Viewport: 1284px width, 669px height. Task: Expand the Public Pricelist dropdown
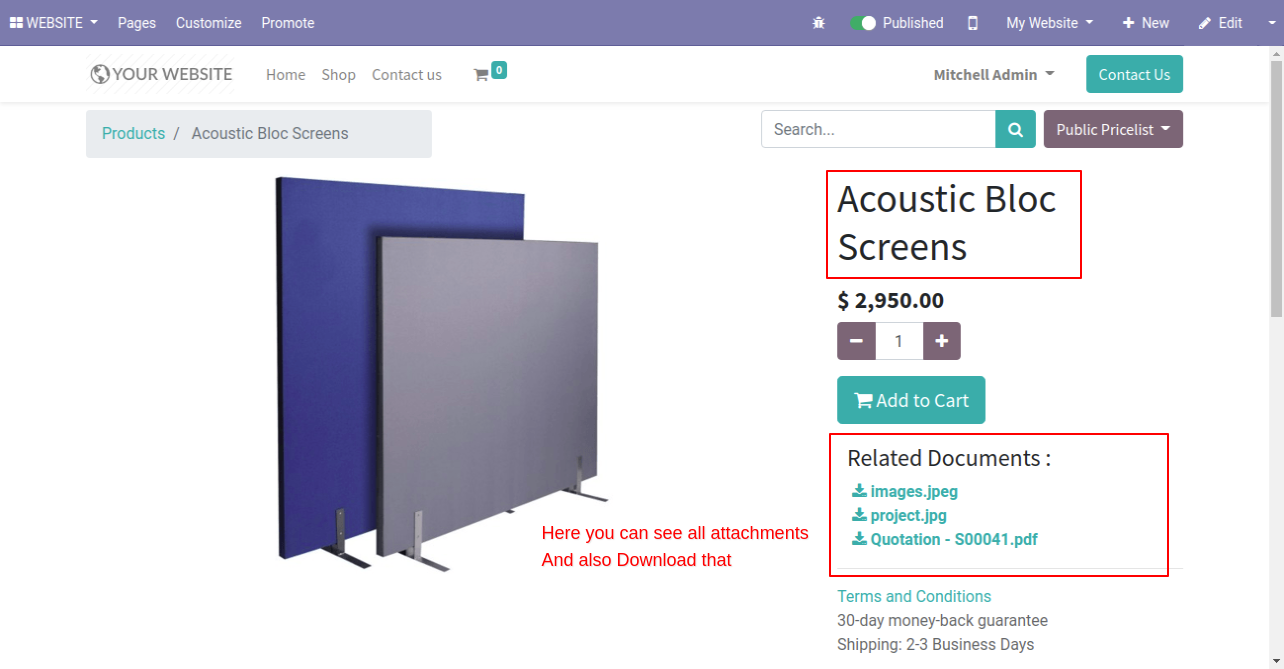[x=1113, y=129]
